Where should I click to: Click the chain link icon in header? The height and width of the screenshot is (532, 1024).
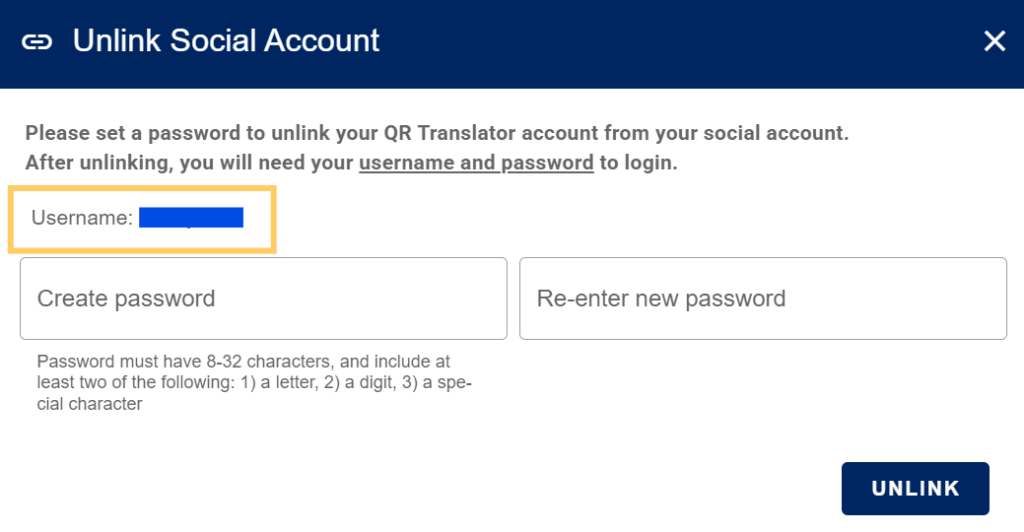[x=37, y=42]
